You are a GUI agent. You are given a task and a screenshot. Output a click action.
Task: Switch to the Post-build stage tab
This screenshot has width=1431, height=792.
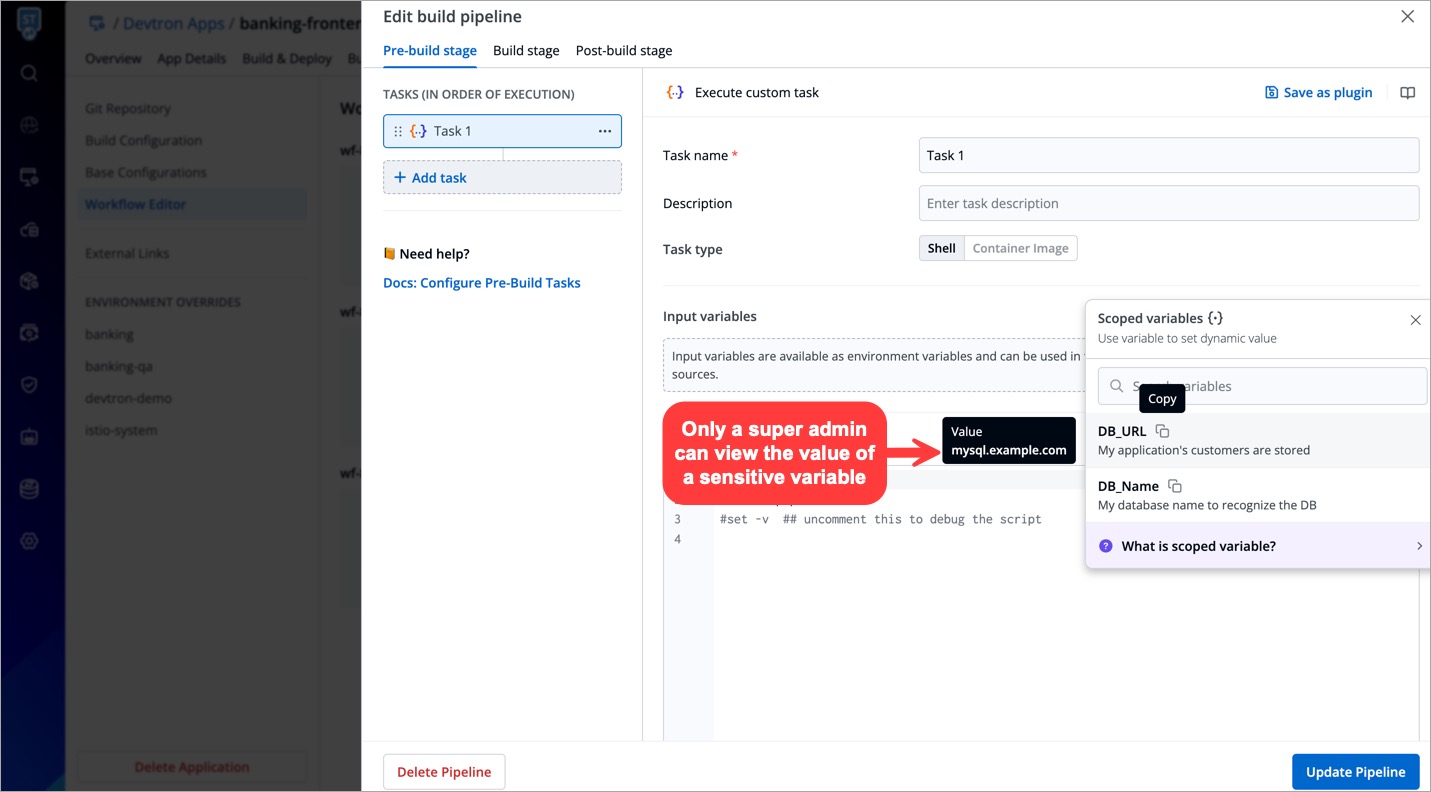[x=623, y=50]
